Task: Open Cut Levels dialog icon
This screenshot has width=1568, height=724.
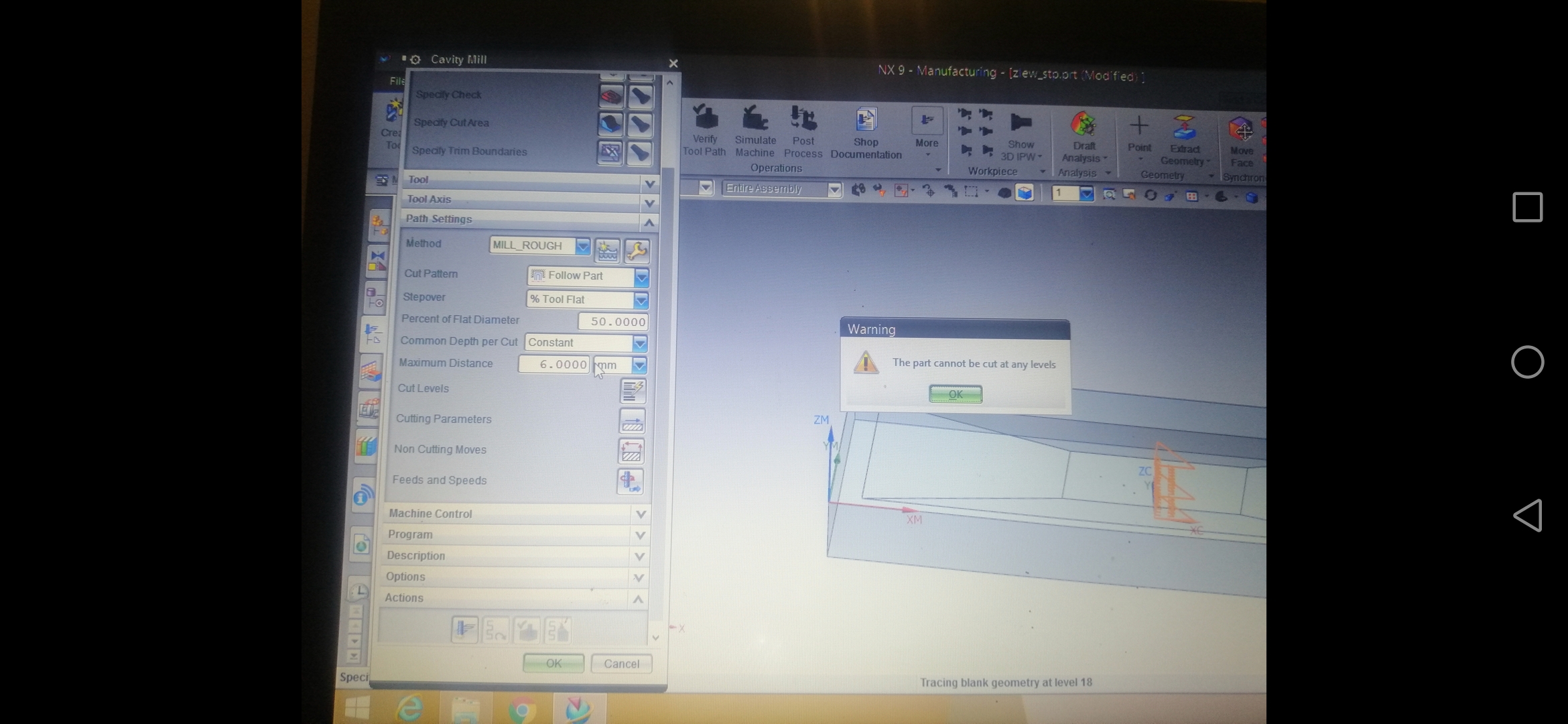Action: (x=633, y=391)
